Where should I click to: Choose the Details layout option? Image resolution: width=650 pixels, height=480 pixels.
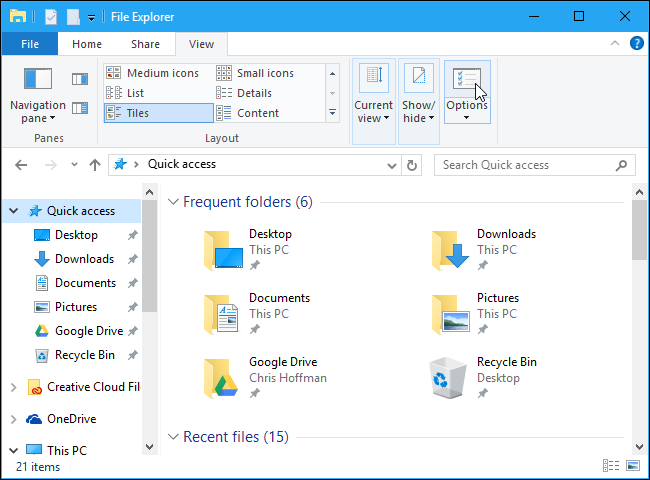[x=254, y=93]
